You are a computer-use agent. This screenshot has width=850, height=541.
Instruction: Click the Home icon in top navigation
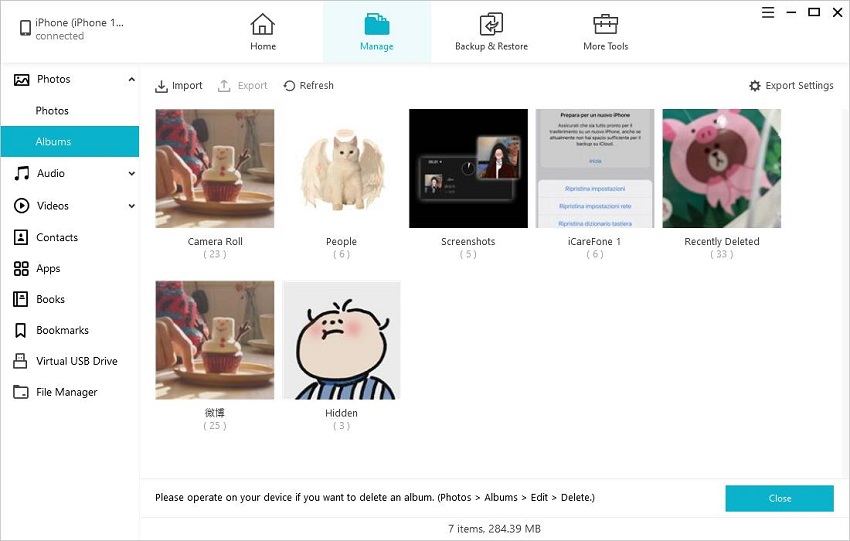click(x=263, y=24)
